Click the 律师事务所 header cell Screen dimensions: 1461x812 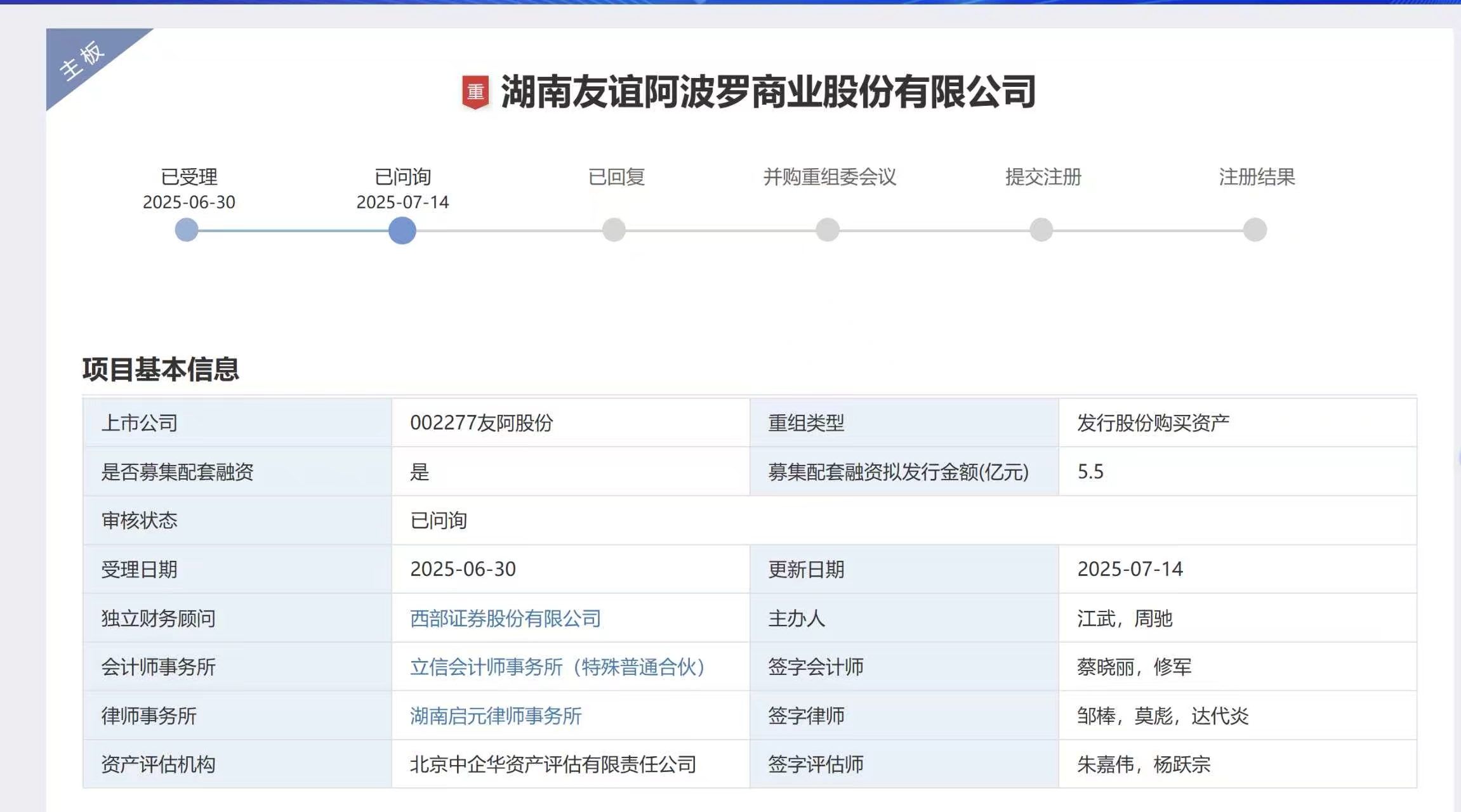[x=237, y=716]
